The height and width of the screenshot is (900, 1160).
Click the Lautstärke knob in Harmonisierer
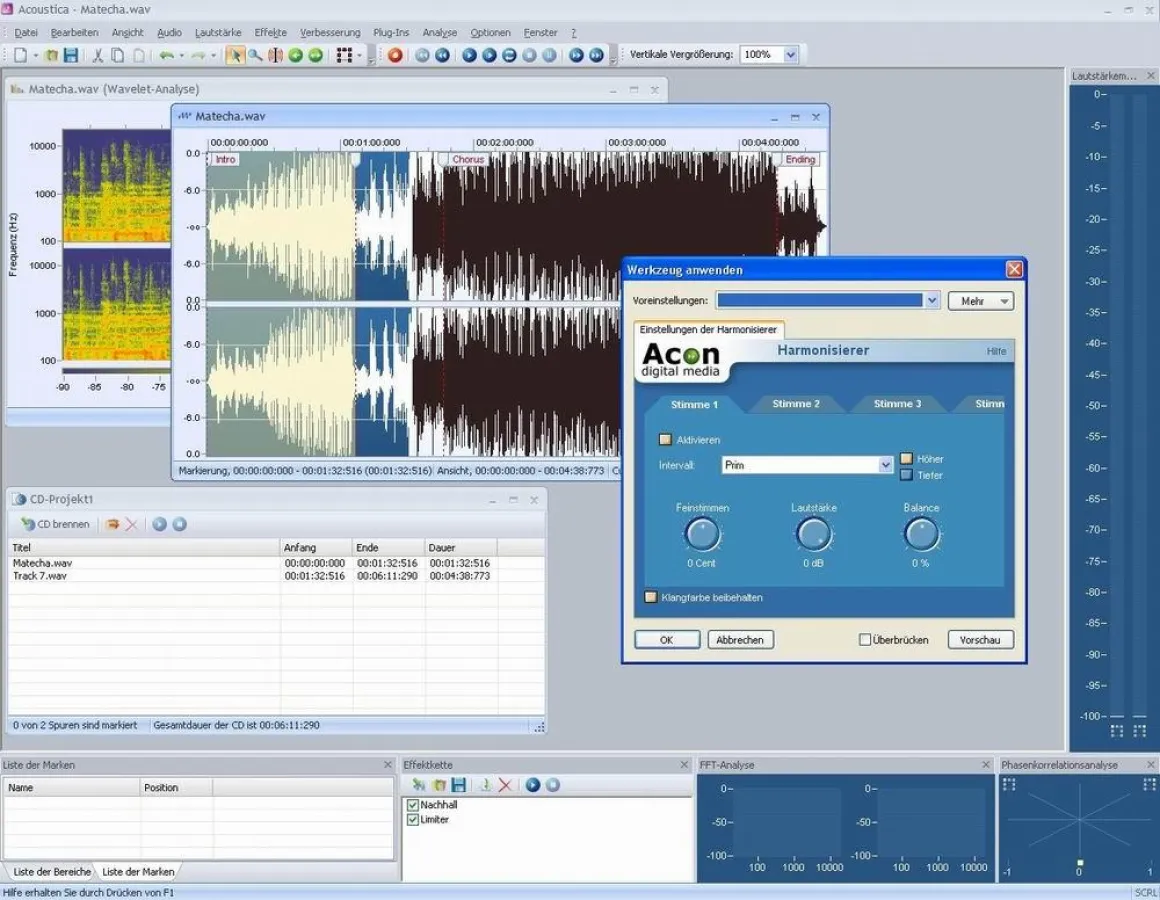pos(814,535)
